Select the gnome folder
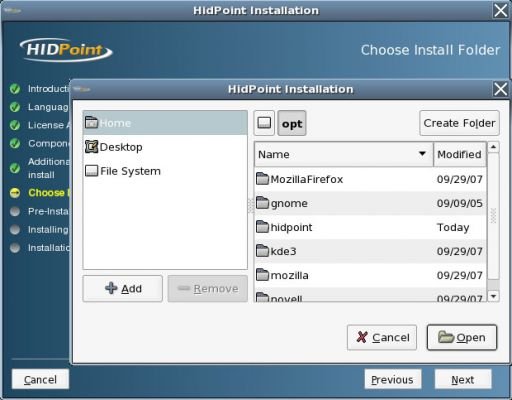 370,203
